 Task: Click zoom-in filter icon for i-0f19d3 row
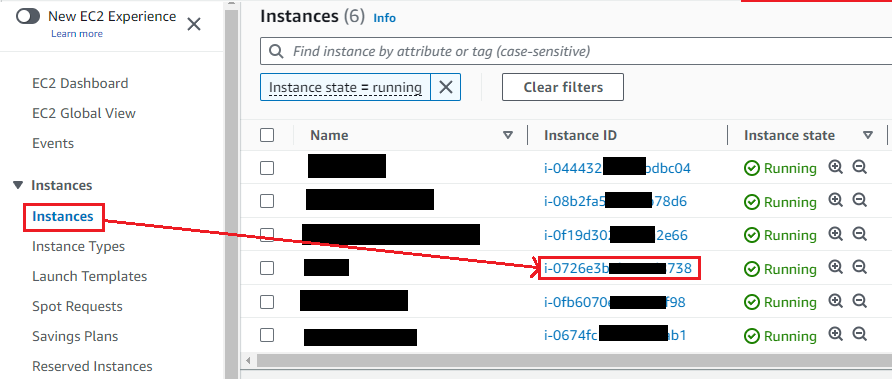pyautogui.click(x=835, y=234)
